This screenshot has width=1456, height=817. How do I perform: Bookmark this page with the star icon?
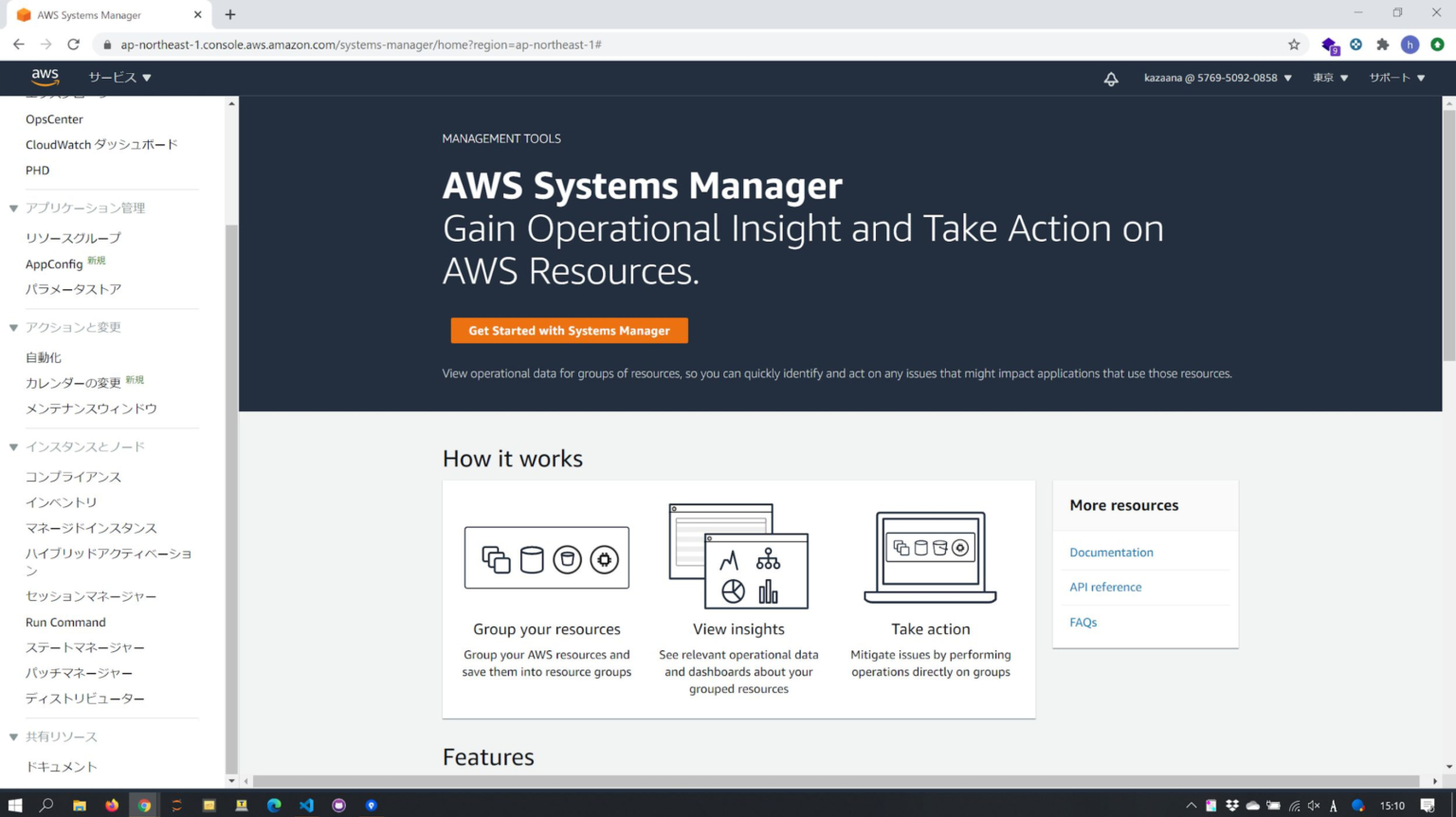[x=1293, y=44]
